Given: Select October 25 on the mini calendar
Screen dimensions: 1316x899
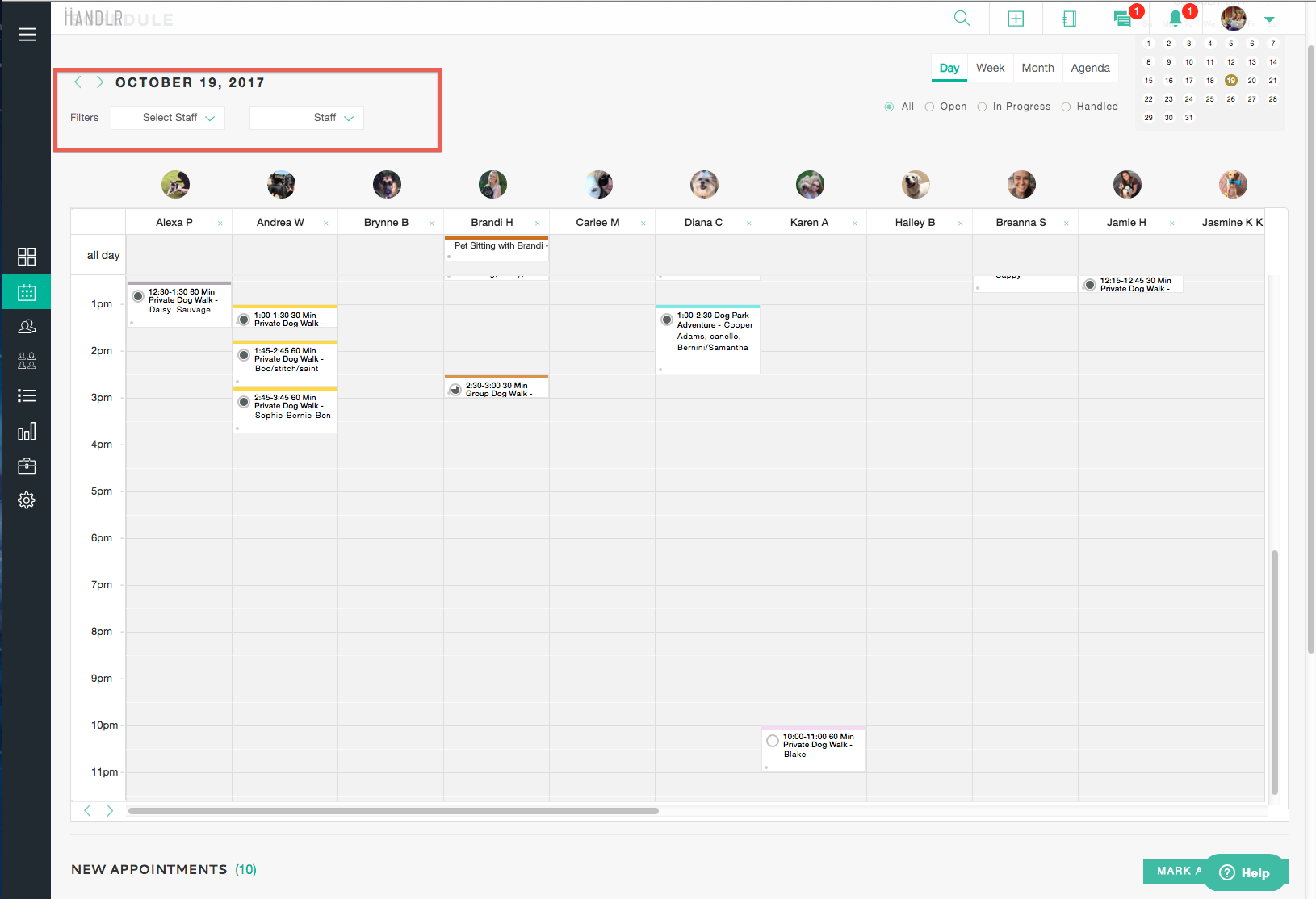Looking at the screenshot, I should coord(1210,98).
